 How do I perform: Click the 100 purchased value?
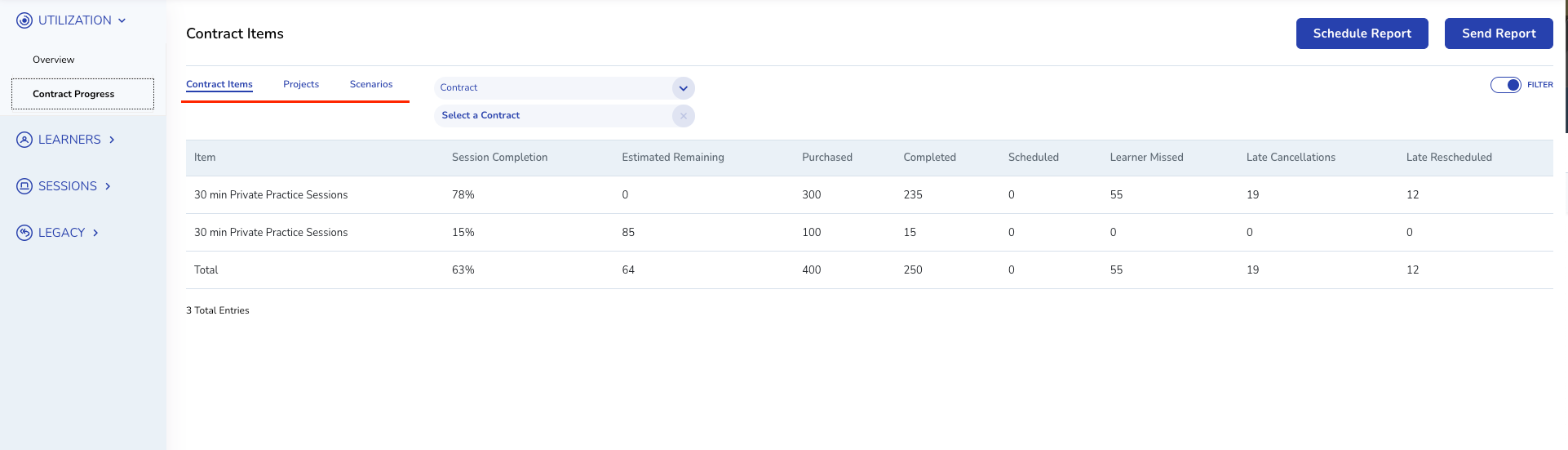click(812, 233)
